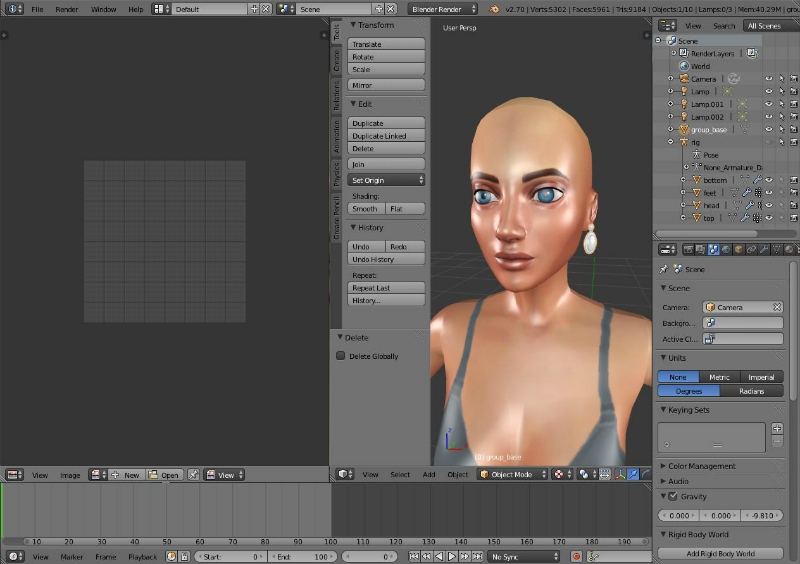This screenshot has height=564, width=800.
Task: Expand the Color Management panel
Action: (700, 466)
